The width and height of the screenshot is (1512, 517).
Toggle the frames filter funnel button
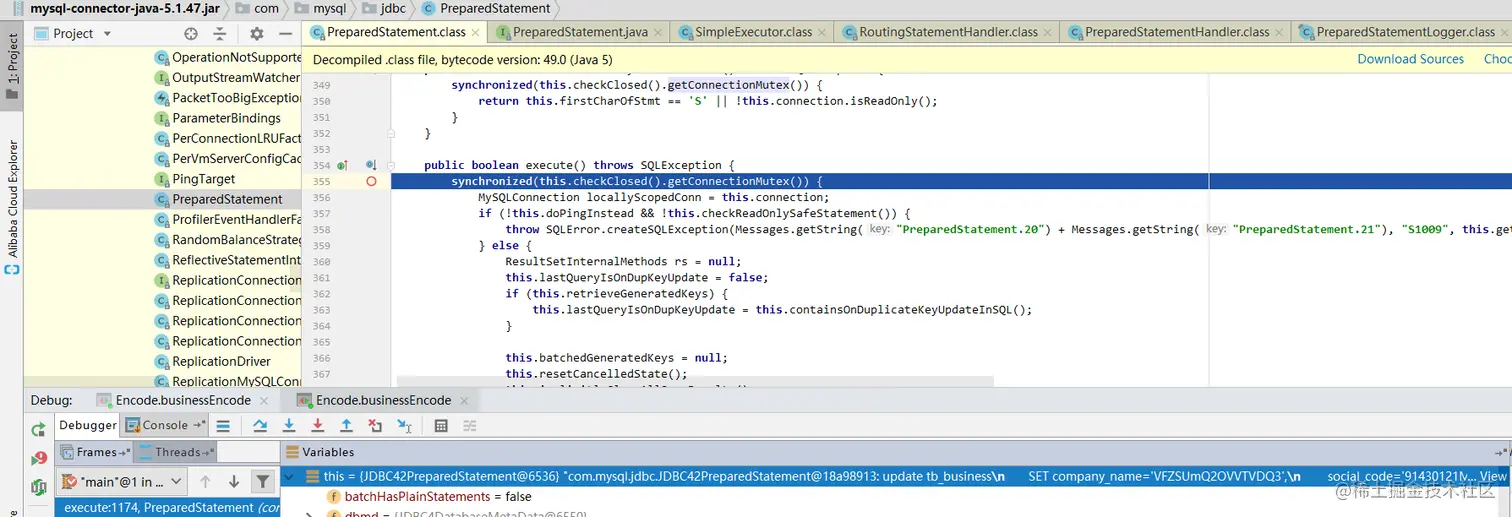tap(263, 481)
